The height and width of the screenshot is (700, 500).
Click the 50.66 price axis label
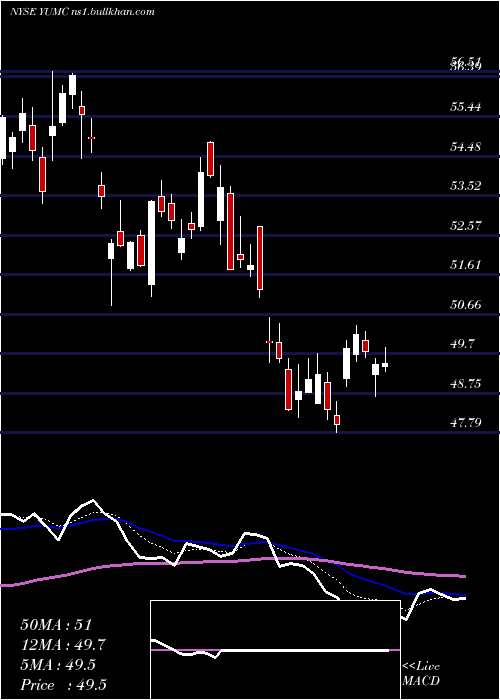tap(466, 305)
